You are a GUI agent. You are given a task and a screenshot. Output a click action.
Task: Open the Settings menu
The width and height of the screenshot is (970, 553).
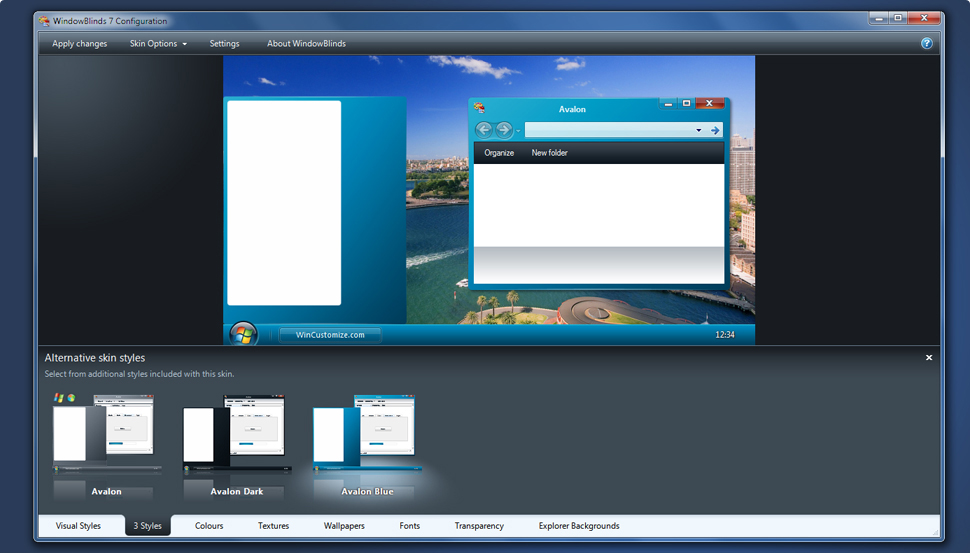pyautogui.click(x=224, y=43)
